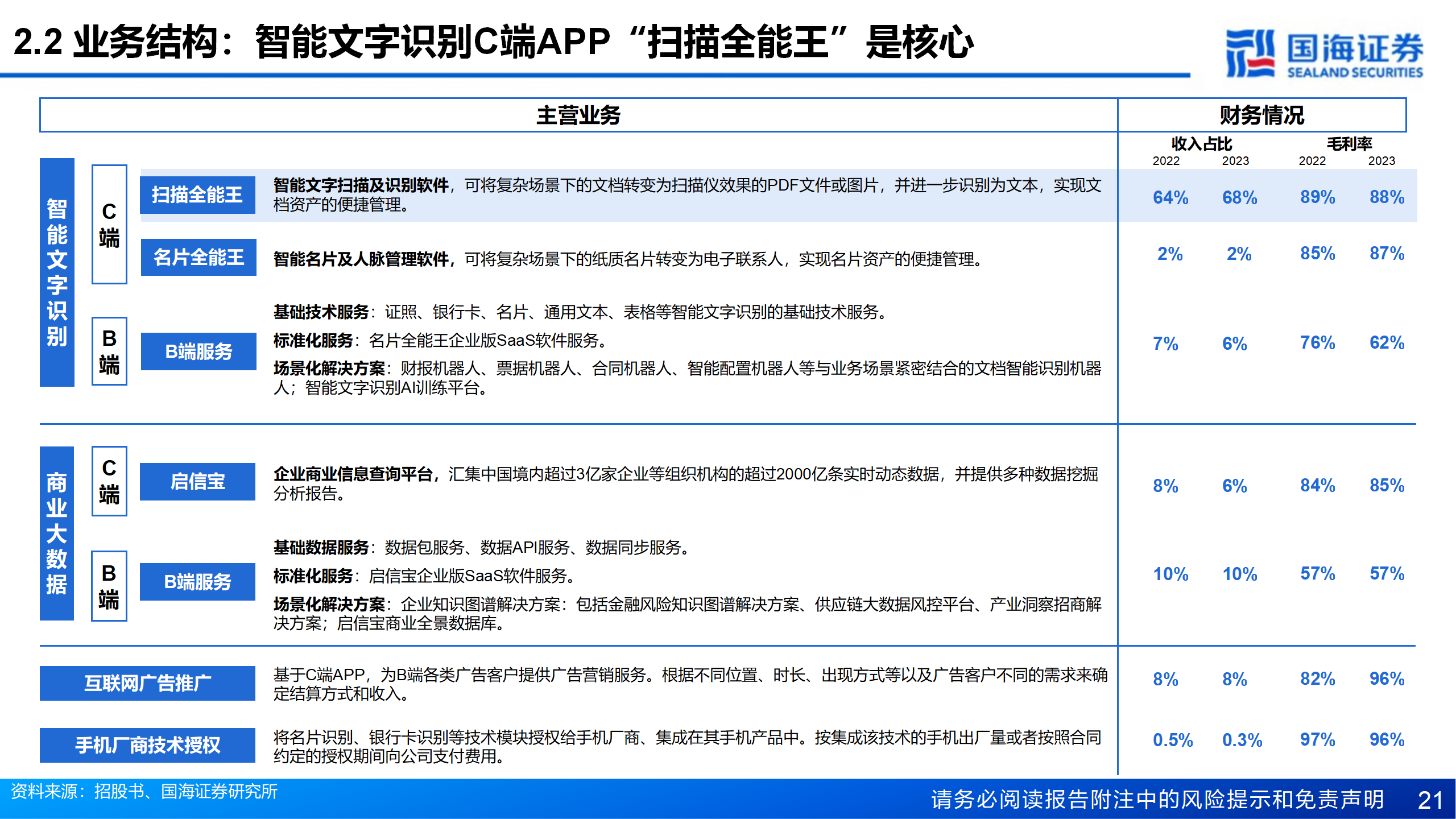The image size is (1456, 819).
Task: Click the 资料来源 source note
Action: coord(144,791)
